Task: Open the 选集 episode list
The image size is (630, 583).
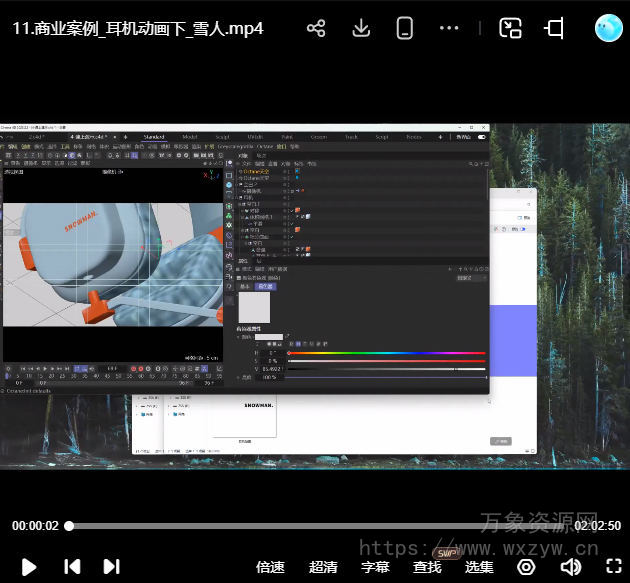Action: [x=479, y=567]
